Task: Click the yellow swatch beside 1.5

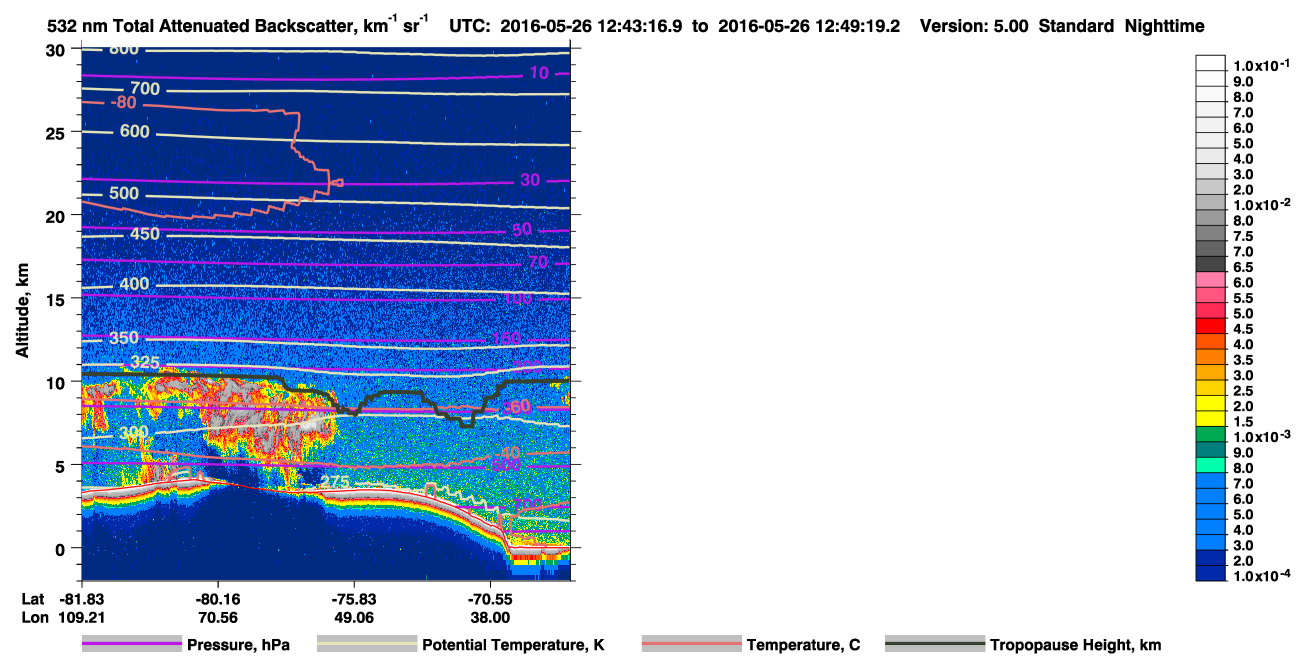Action: pyautogui.click(x=1211, y=420)
